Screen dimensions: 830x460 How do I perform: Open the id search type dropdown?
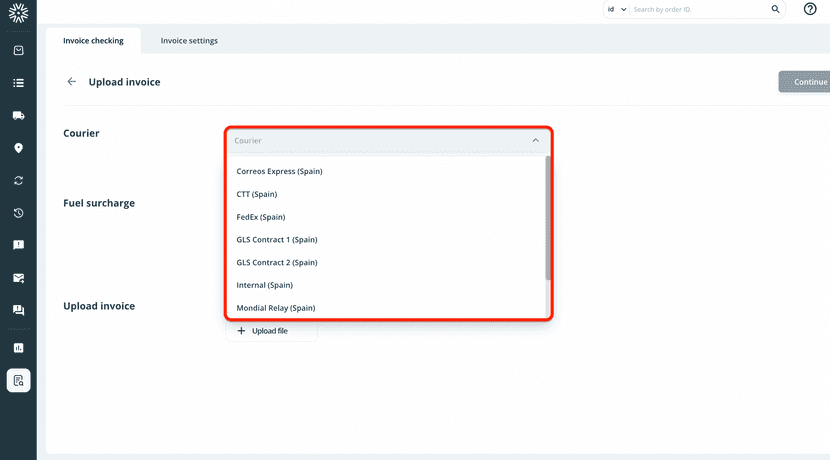click(616, 9)
